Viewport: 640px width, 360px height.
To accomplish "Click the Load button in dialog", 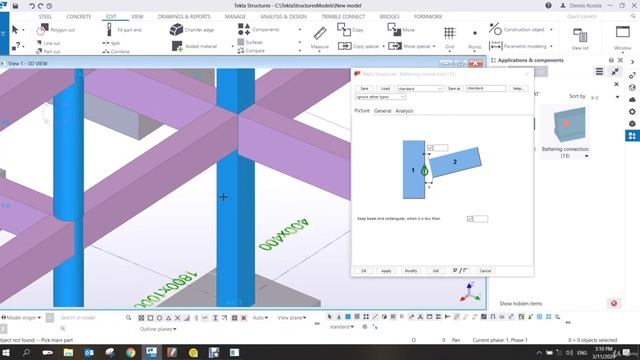I will (x=385, y=89).
